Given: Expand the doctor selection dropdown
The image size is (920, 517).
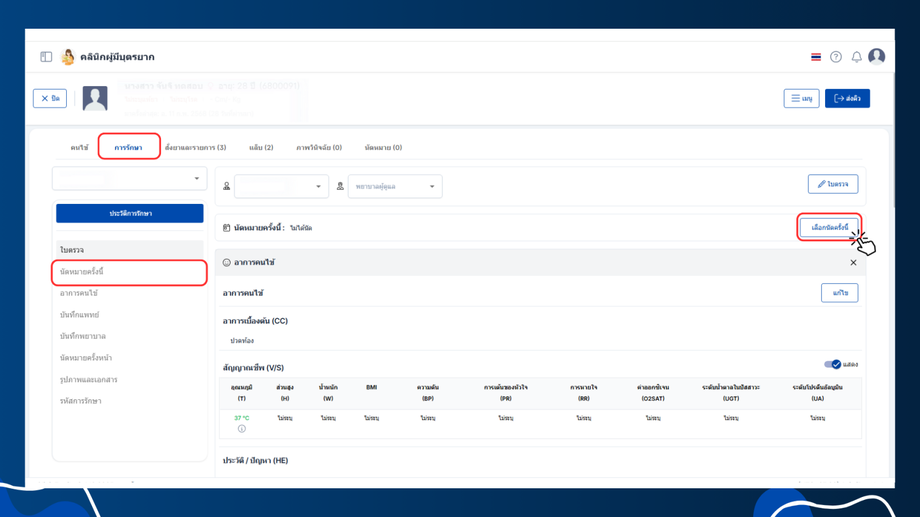Looking at the screenshot, I should pyautogui.click(x=281, y=187).
